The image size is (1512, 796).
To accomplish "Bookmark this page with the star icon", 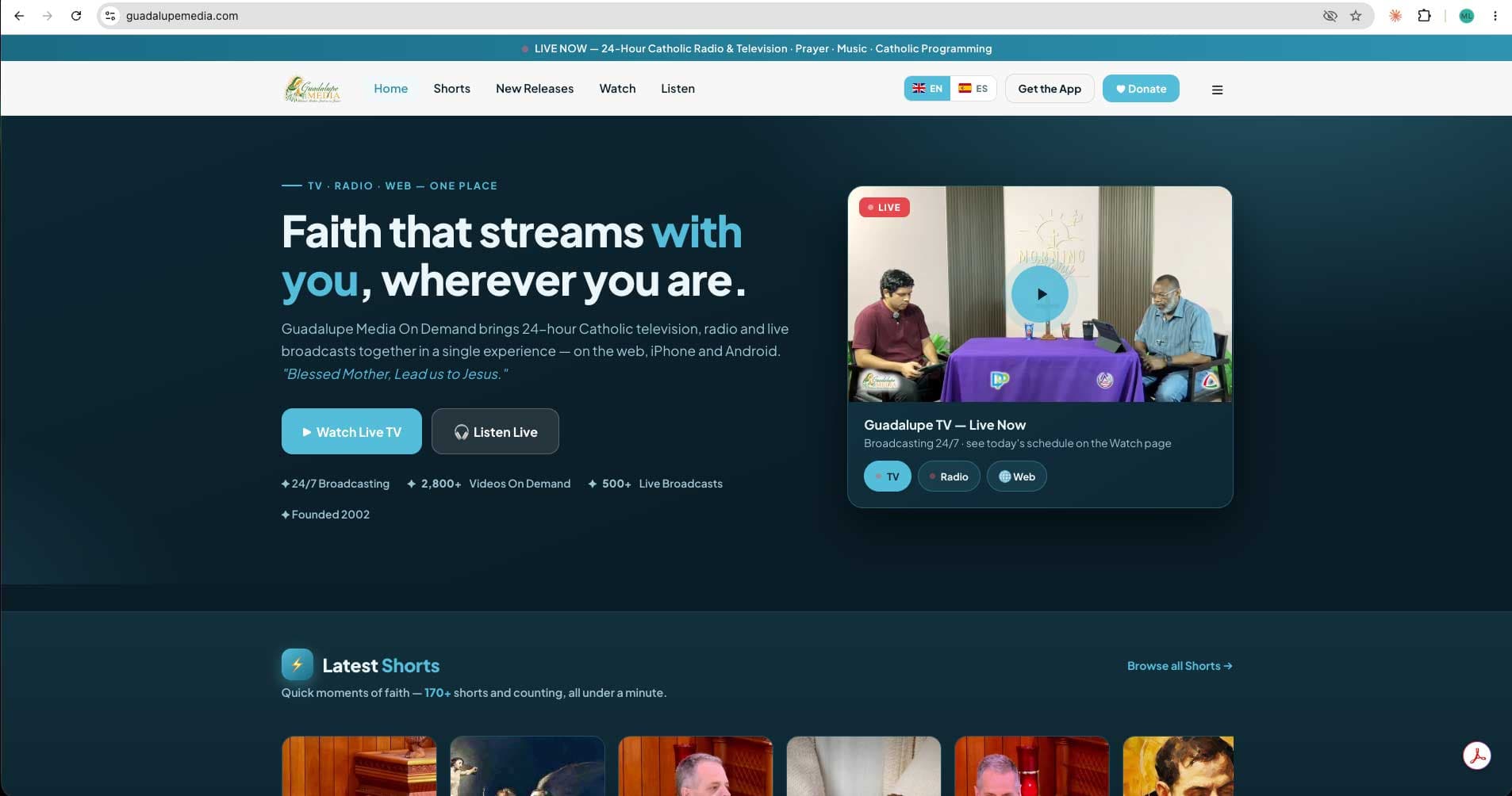I will click(x=1356, y=16).
